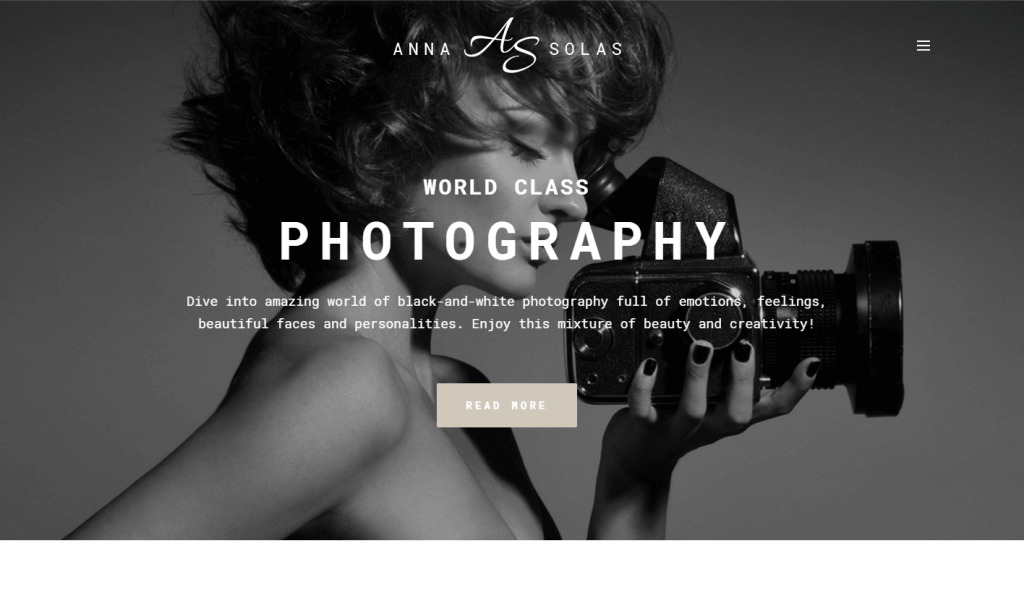Select the WORLD CLASS subtitle
Image resolution: width=1024 pixels, height=606 pixels.
(x=506, y=187)
